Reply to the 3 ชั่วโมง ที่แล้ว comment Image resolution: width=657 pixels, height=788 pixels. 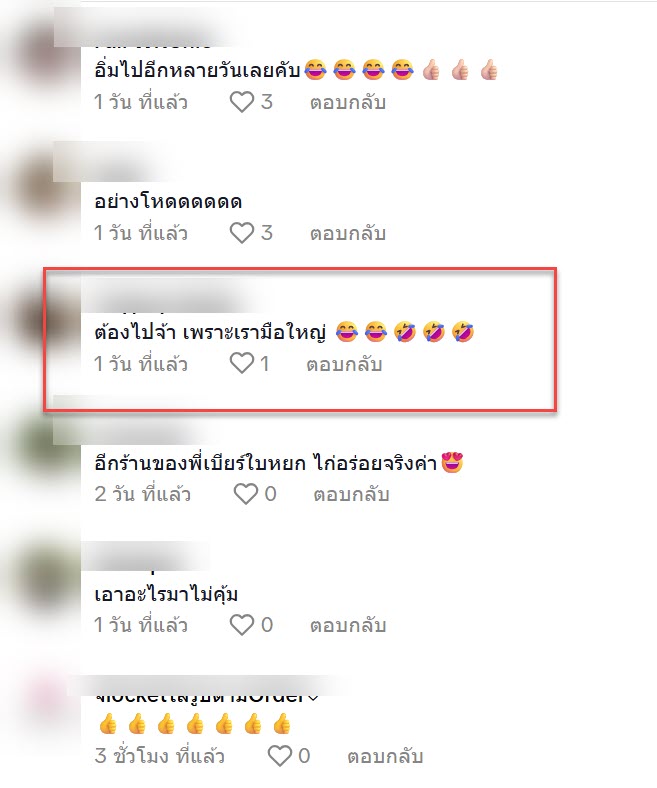pyautogui.click(x=385, y=756)
